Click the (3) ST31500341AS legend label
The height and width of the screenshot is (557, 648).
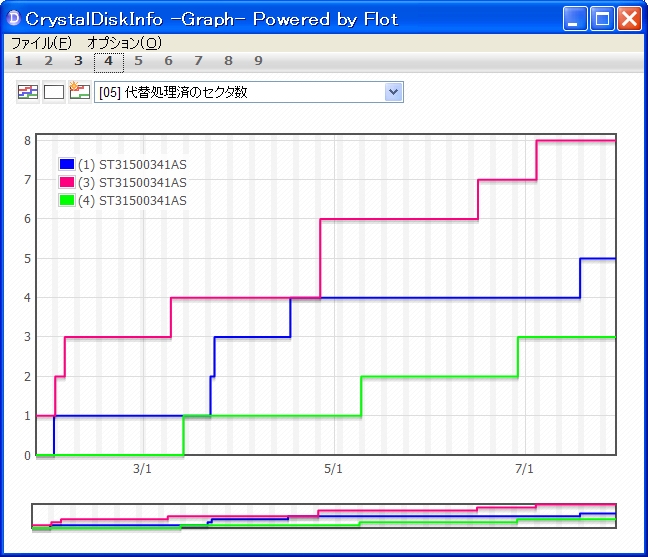(132, 182)
